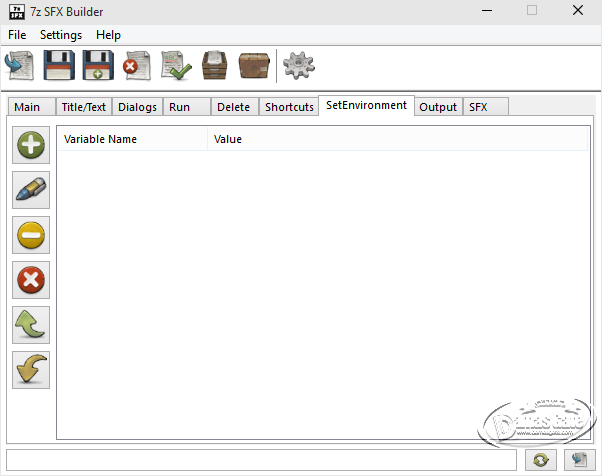Move the variable up with the green arrow
The image size is (602, 476).
(31, 325)
